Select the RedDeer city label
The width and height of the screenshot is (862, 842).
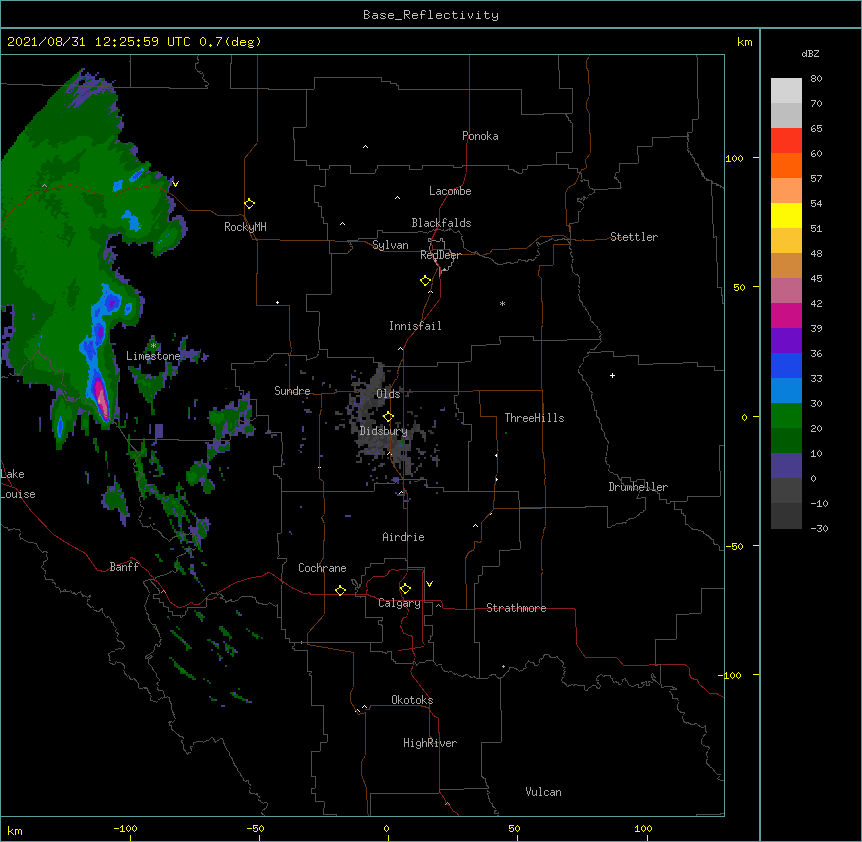(x=440, y=255)
